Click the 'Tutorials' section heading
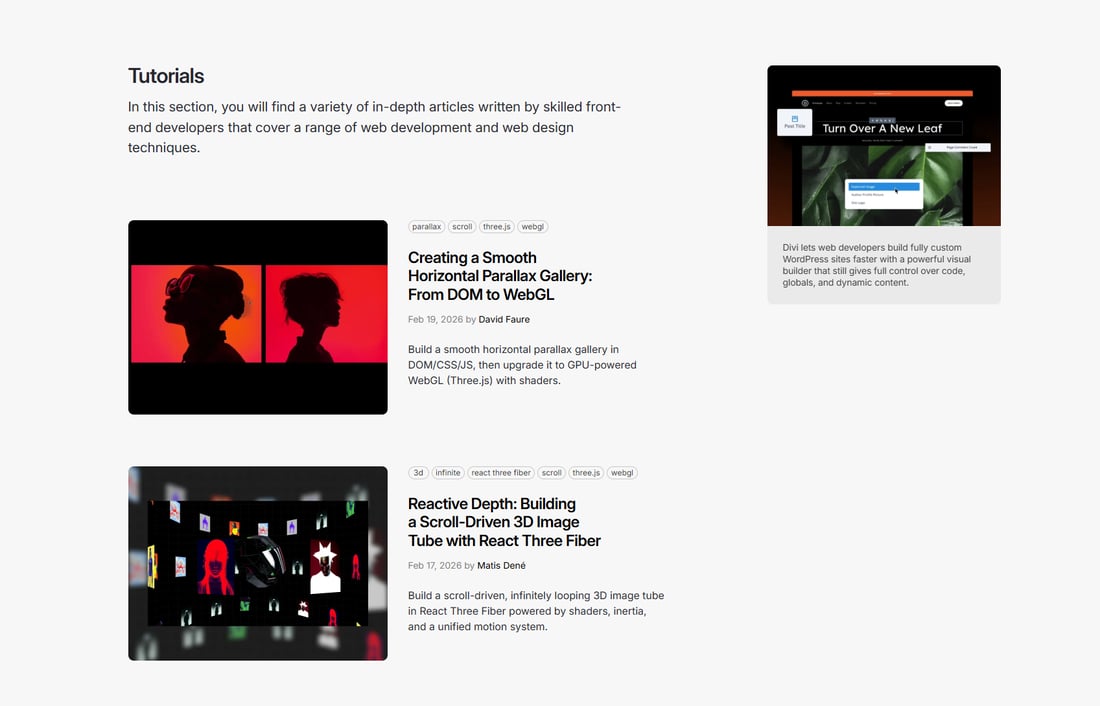 [166, 76]
